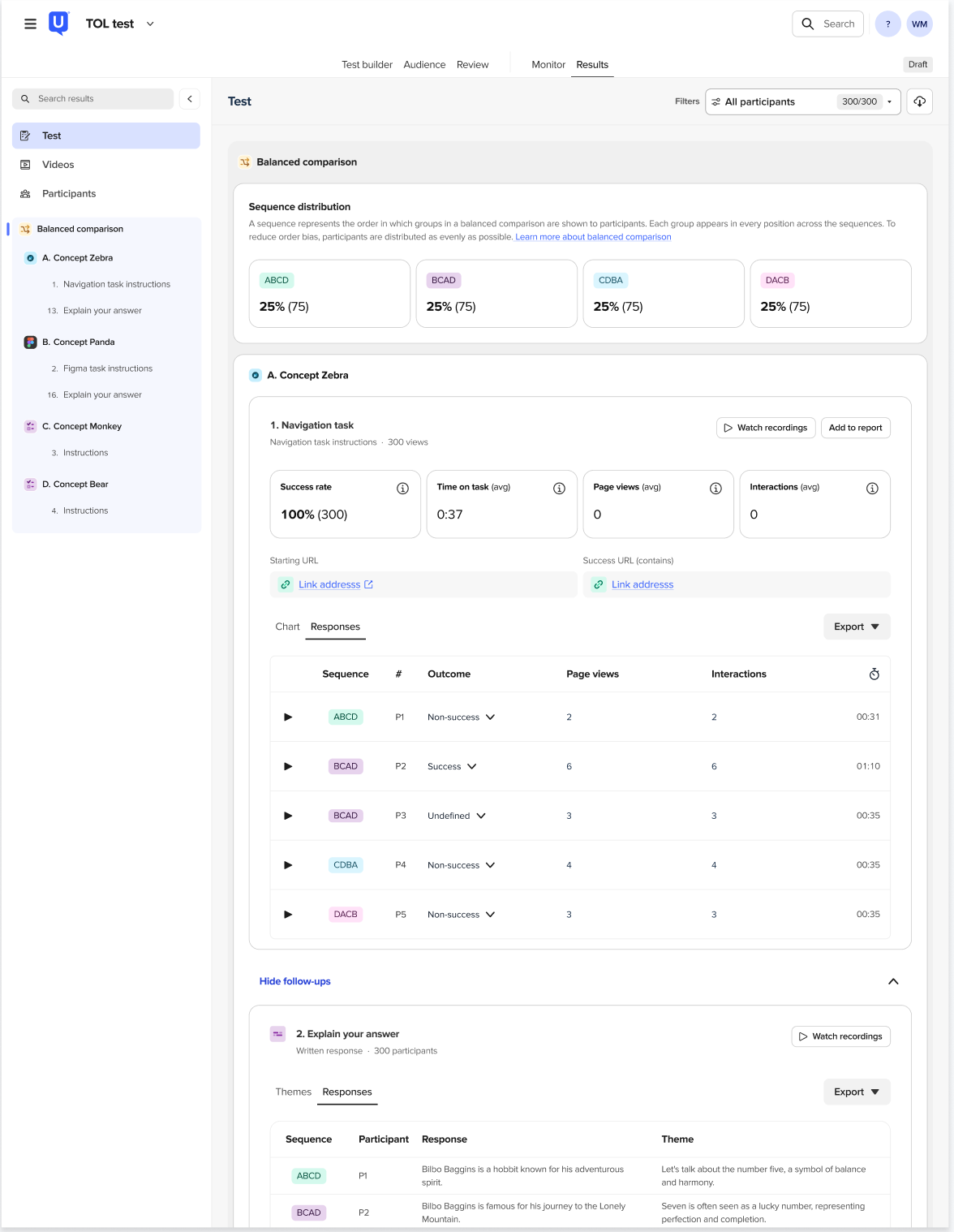The height and width of the screenshot is (1232, 954).
Task: Collapse follow-ups using the chevron up arrow
Action: [893, 981]
